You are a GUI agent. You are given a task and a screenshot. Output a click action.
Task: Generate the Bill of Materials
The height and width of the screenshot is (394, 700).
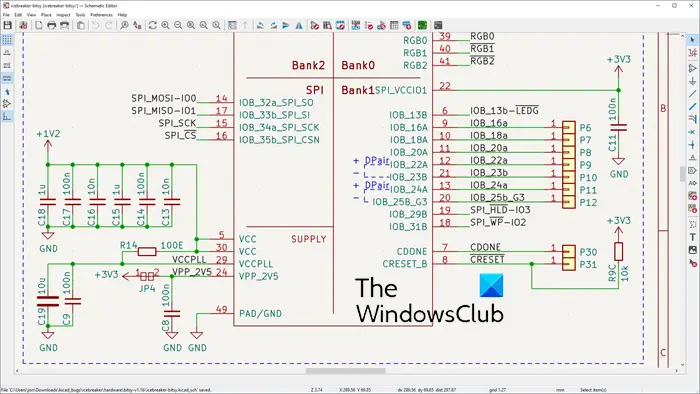coord(407,25)
